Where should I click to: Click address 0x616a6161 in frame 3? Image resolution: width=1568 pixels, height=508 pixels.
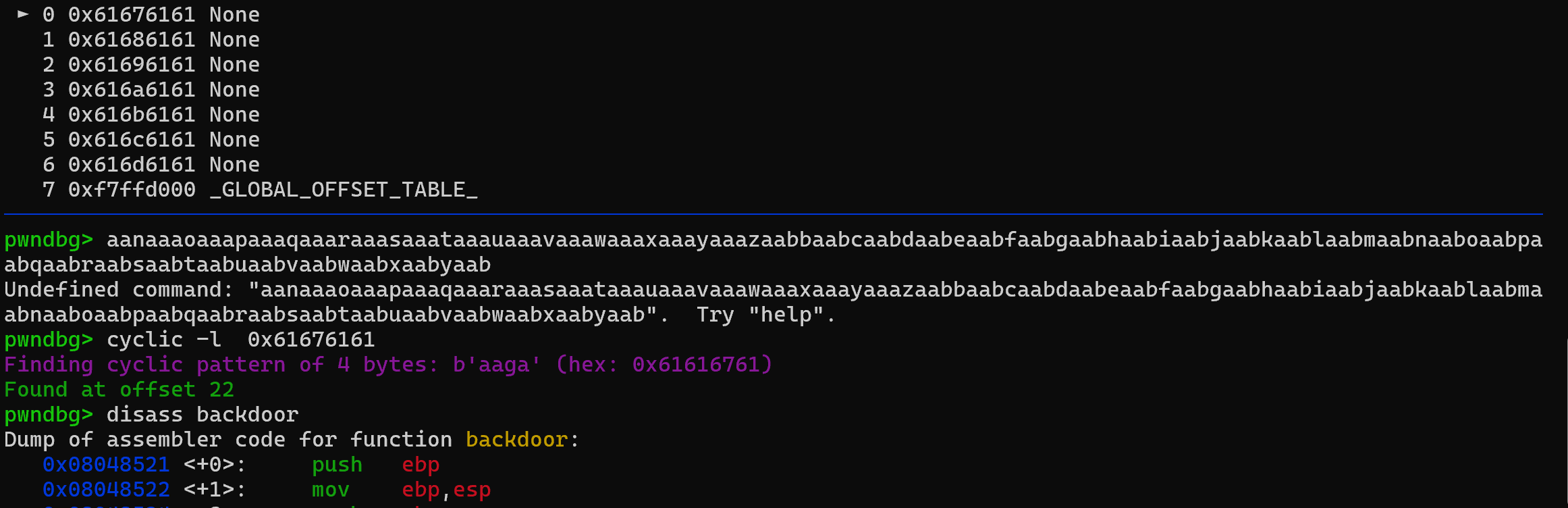point(132,90)
